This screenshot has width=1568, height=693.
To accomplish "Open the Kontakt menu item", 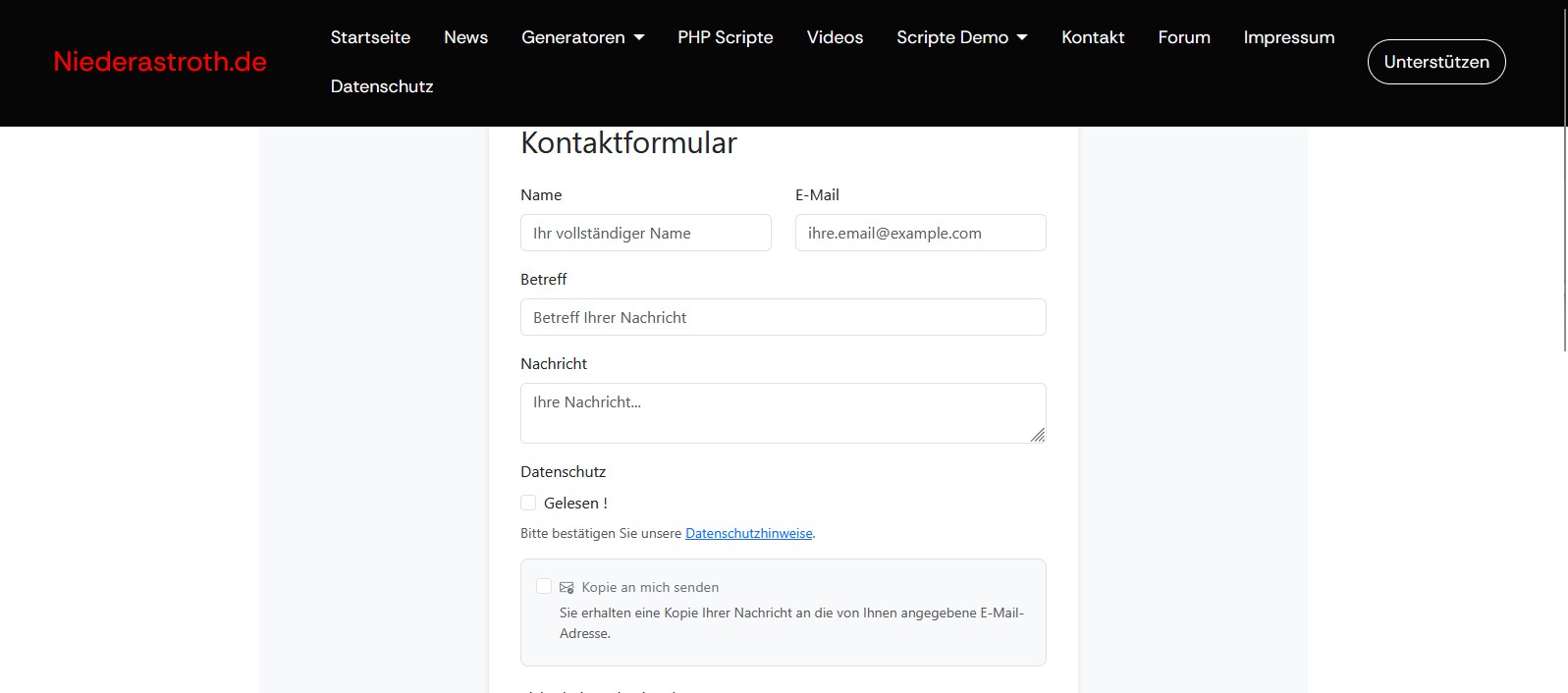I will (x=1093, y=37).
